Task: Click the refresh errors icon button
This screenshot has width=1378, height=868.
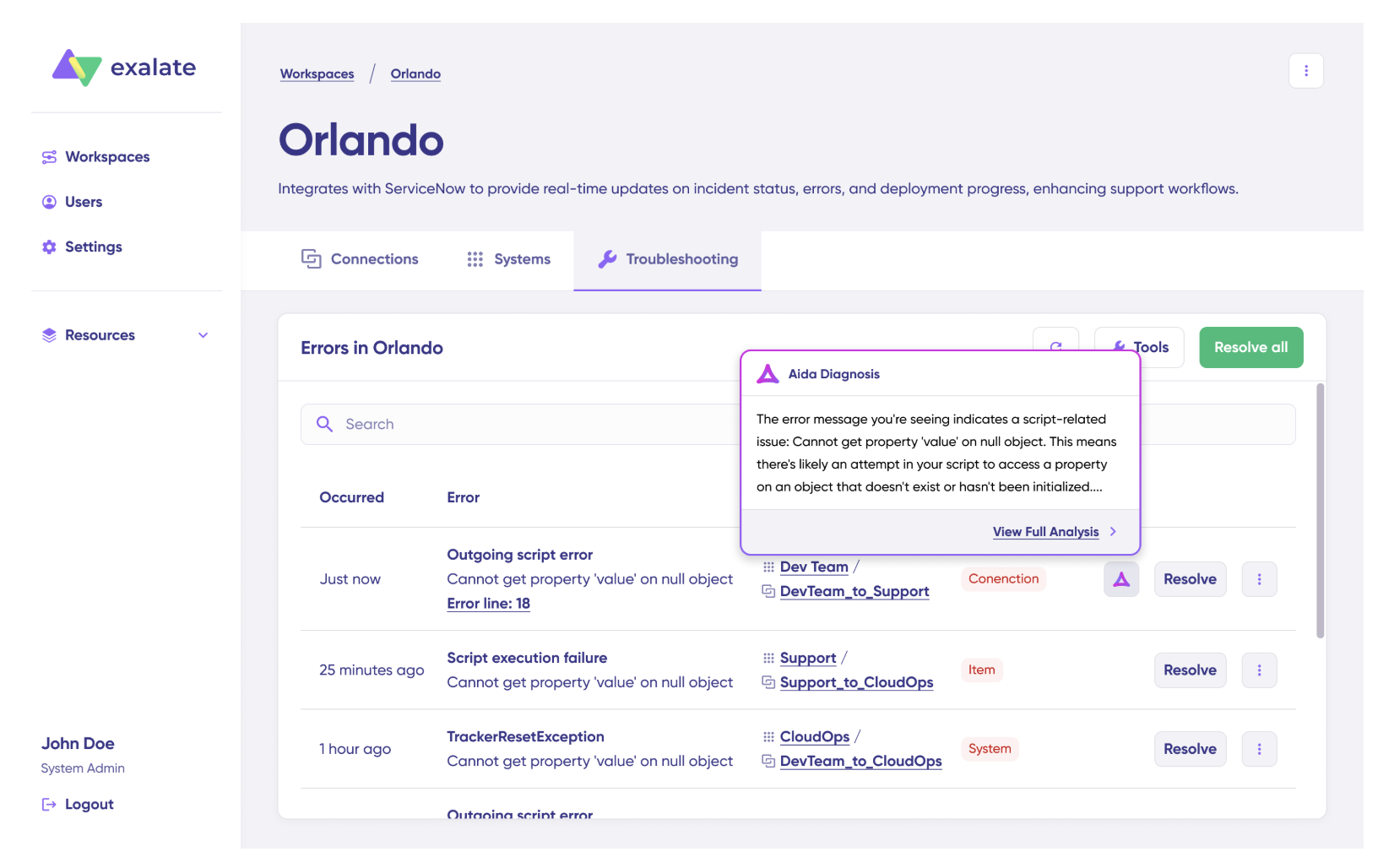Action: pyautogui.click(x=1055, y=340)
